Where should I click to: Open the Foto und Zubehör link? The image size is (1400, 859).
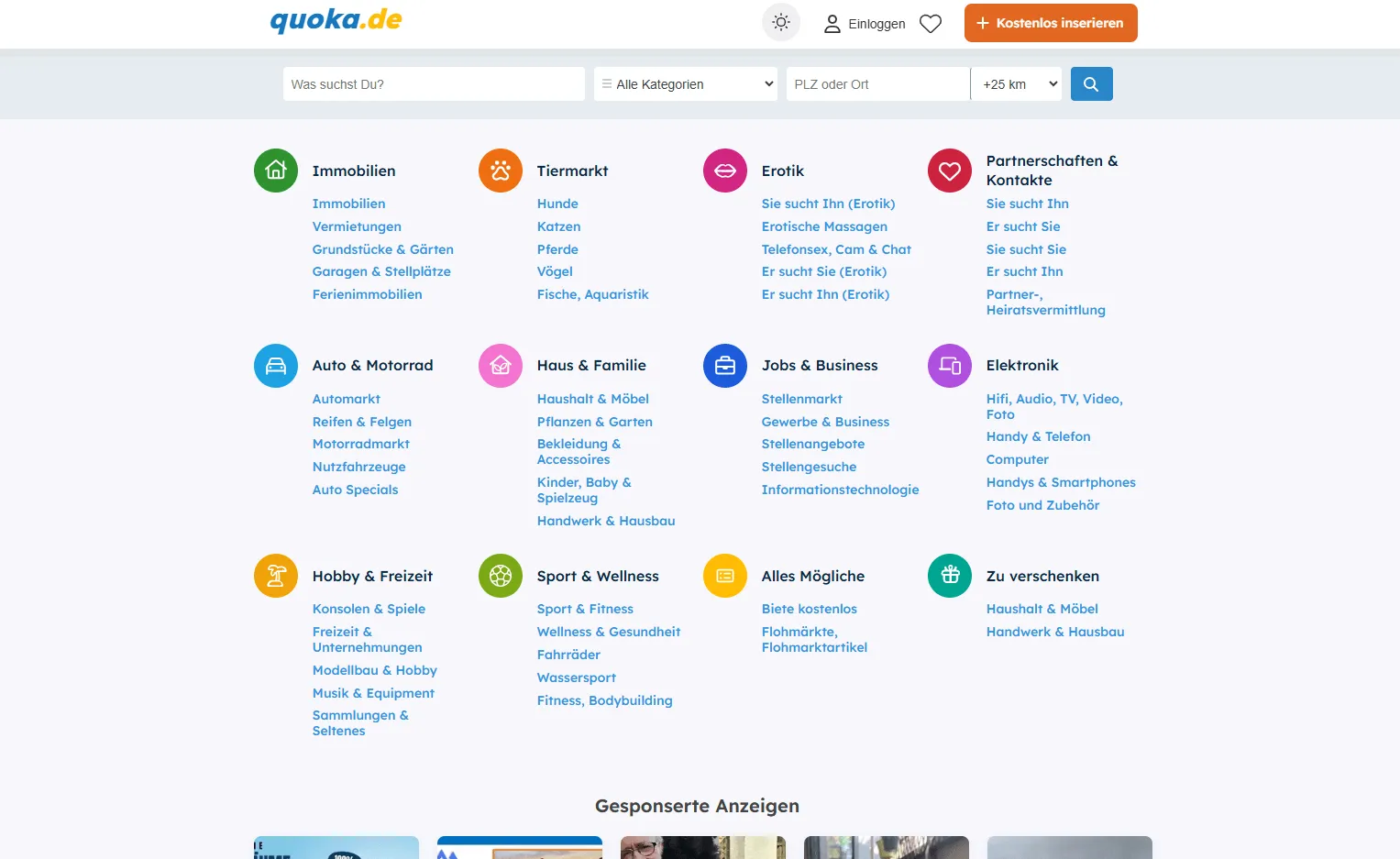tap(1042, 505)
